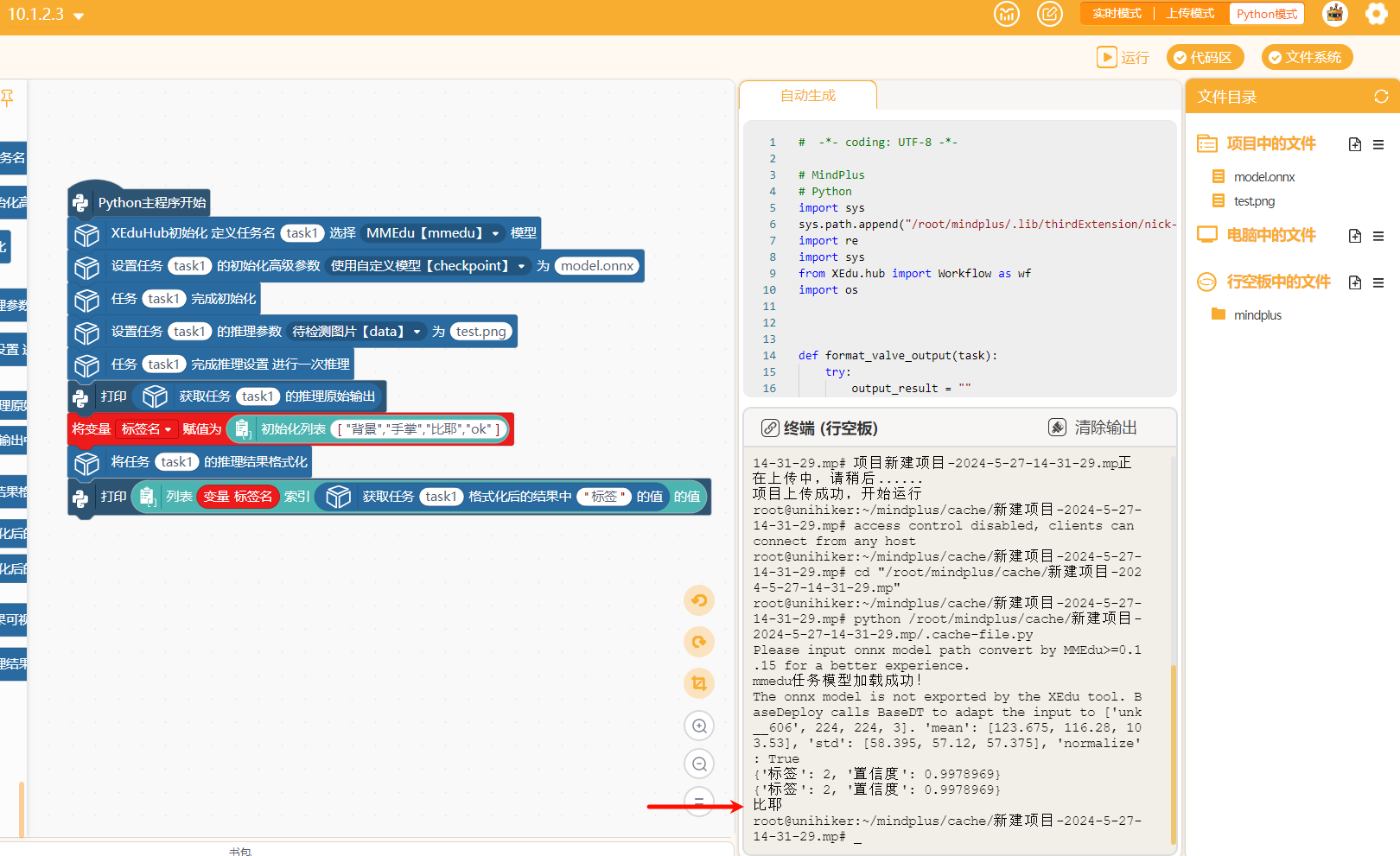The image size is (1400, 856).
Task: Run the program with 运行 button
Action: [x=1123, y=57]
